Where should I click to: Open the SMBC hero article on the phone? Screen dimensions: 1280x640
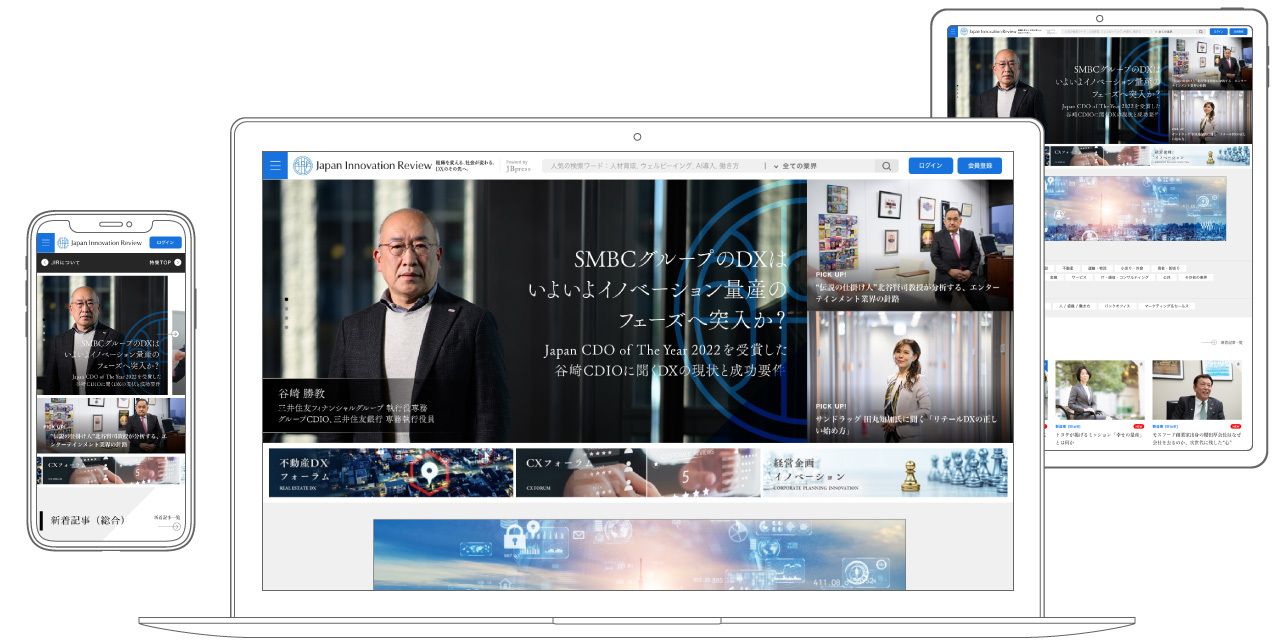[x=104, y=335]
